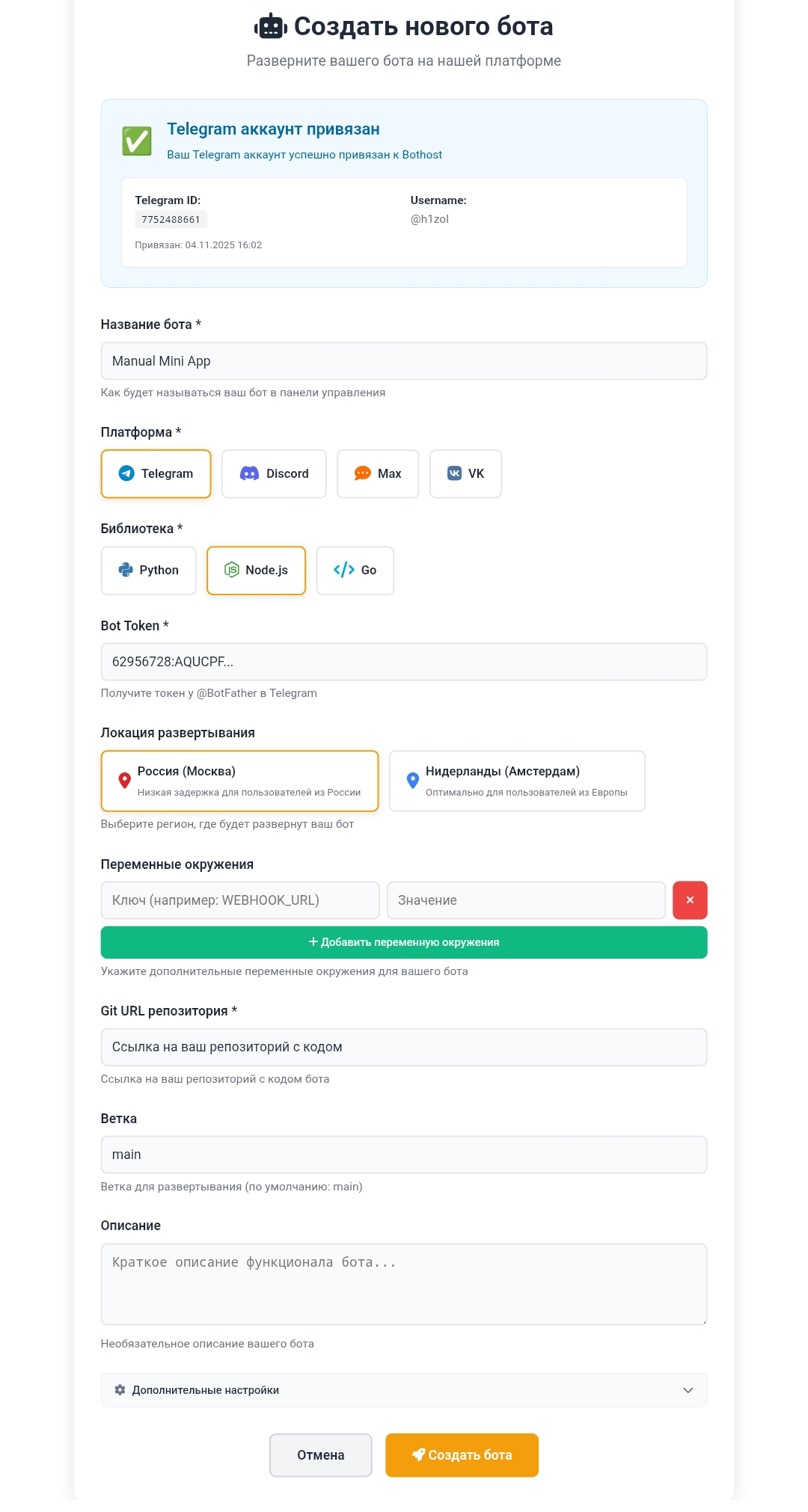Click the Python logo icon

(126, 570)
